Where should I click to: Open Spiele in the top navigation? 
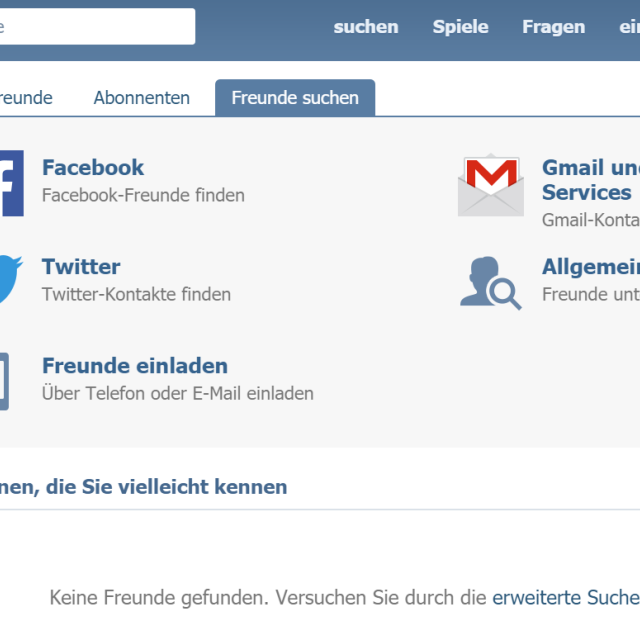pyautogui.click(x=460, y=27)
